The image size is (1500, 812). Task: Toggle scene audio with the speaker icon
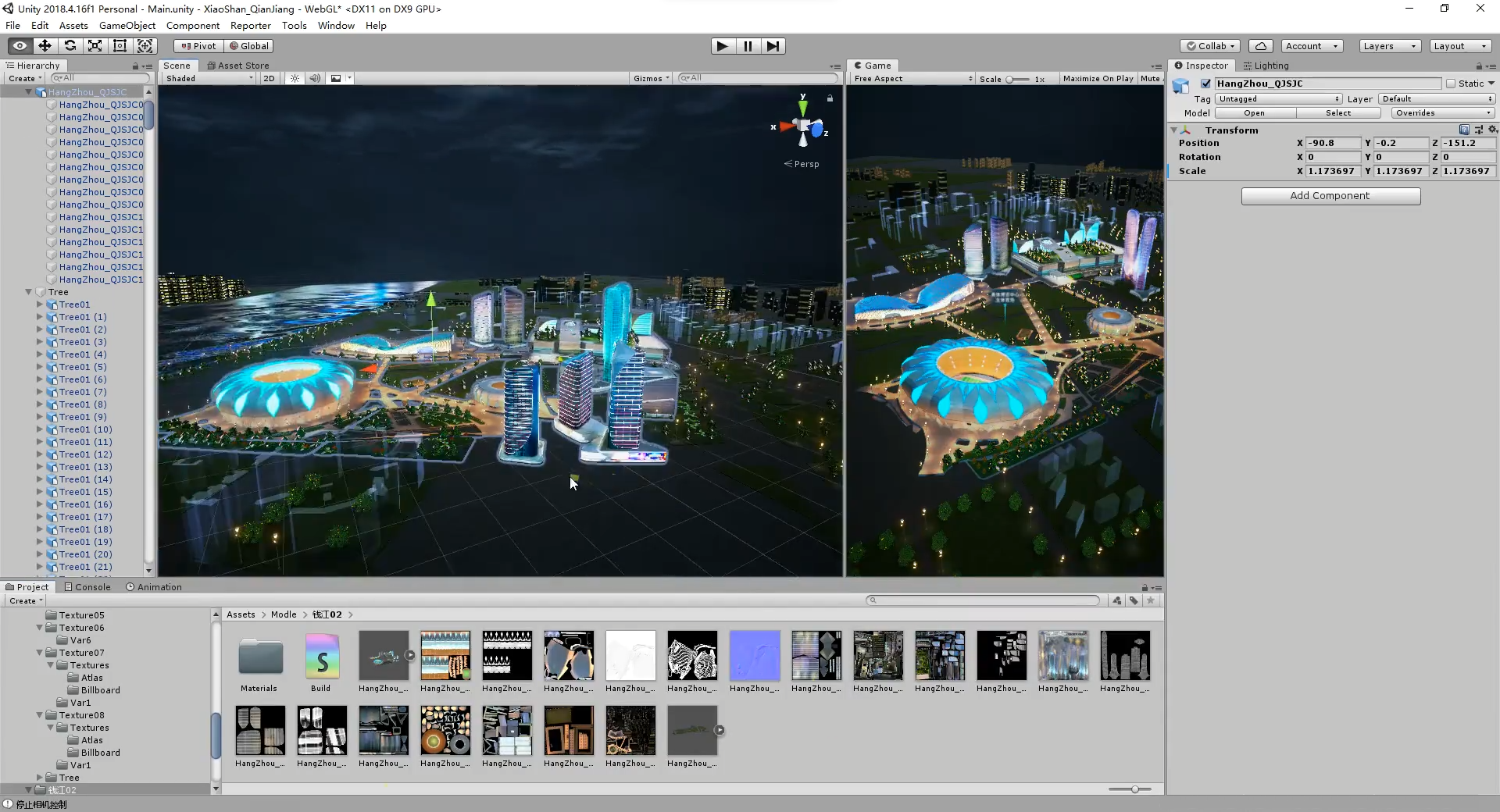[x=314, y=78]
